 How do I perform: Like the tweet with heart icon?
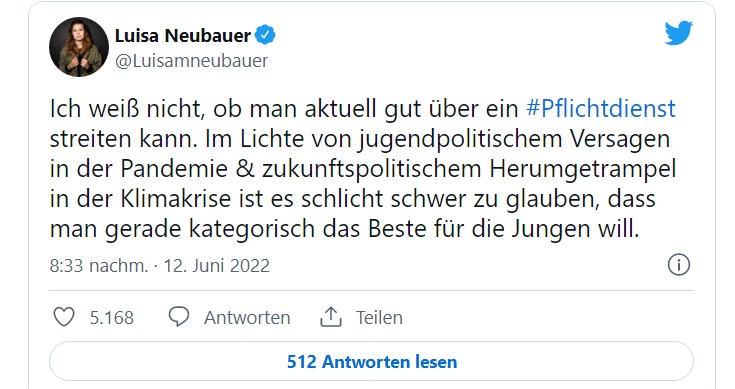point(64,317)
